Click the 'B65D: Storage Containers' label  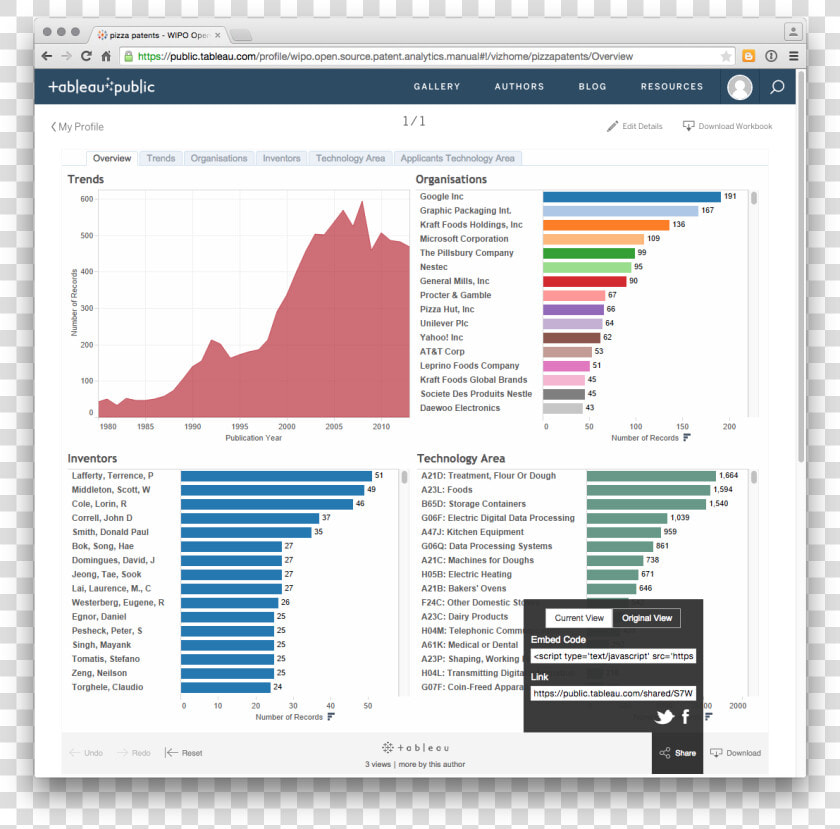point(474,504)
